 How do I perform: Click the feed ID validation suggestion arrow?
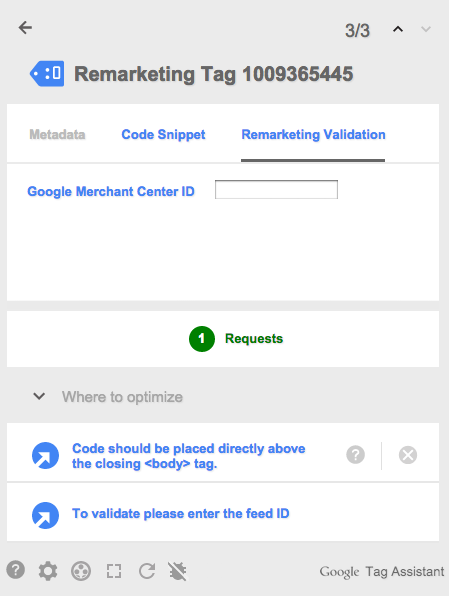coord(45,515)
